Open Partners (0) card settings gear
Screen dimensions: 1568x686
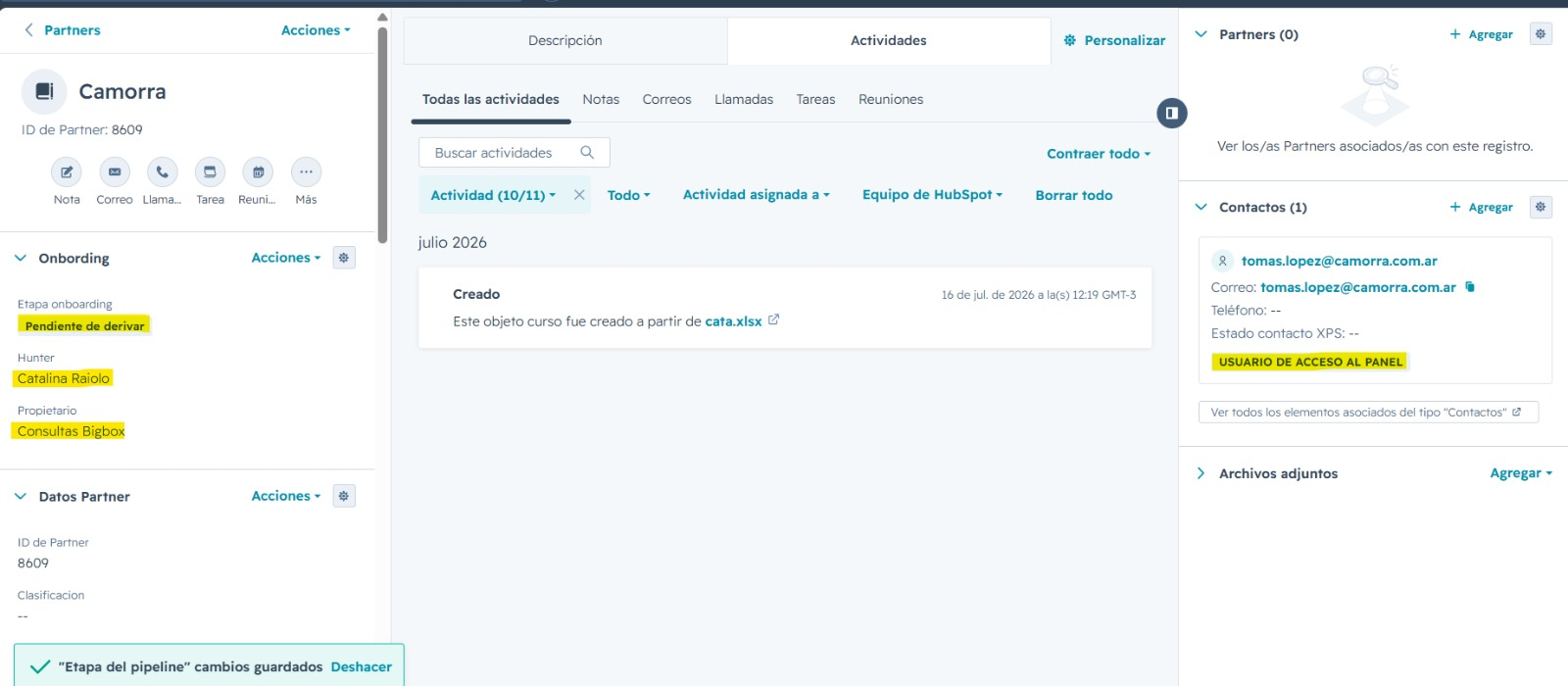tap(1541, 34)
